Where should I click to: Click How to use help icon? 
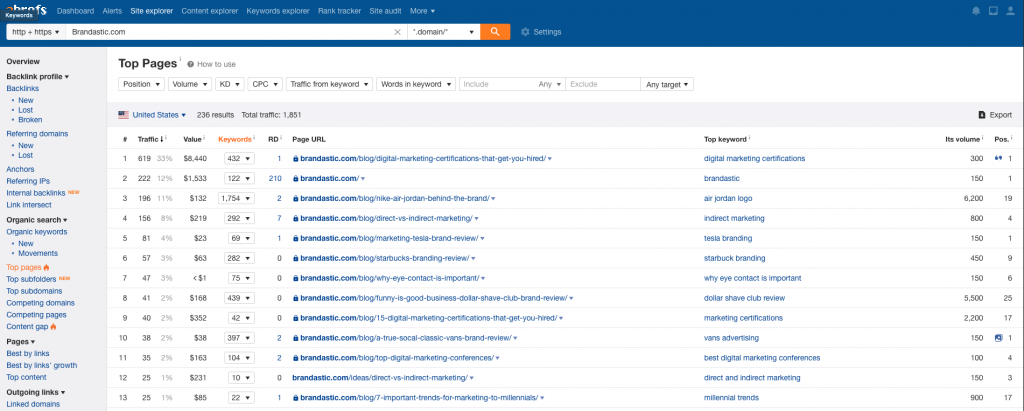(x=191, y=64)
